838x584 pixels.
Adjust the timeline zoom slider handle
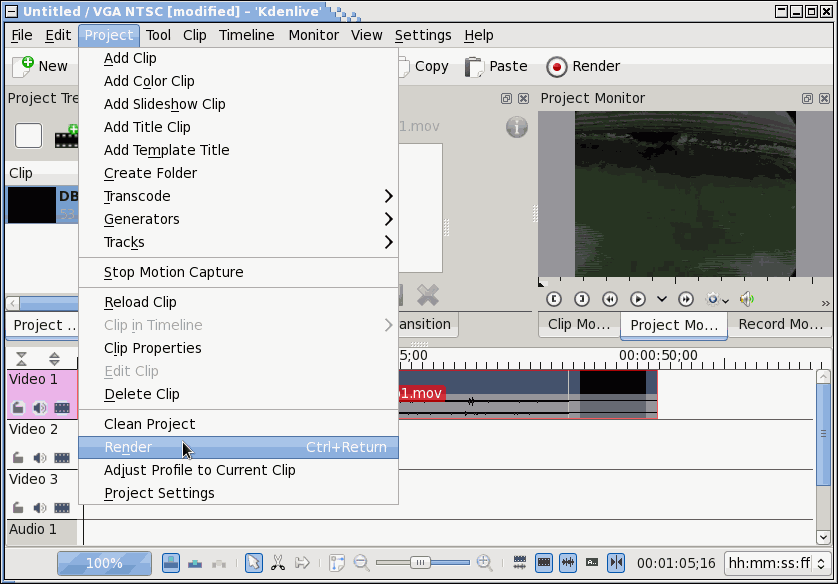pos(420,563)
